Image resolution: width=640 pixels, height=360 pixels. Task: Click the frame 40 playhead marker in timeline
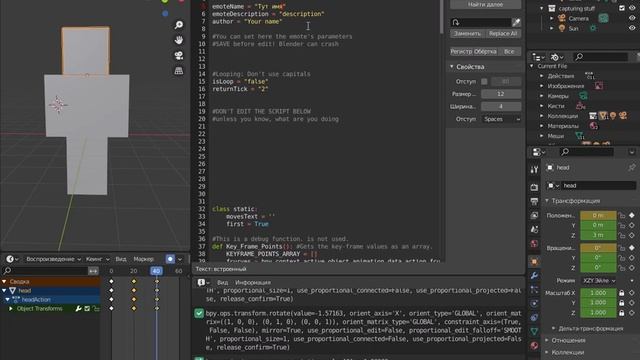[x=156, y=271]
